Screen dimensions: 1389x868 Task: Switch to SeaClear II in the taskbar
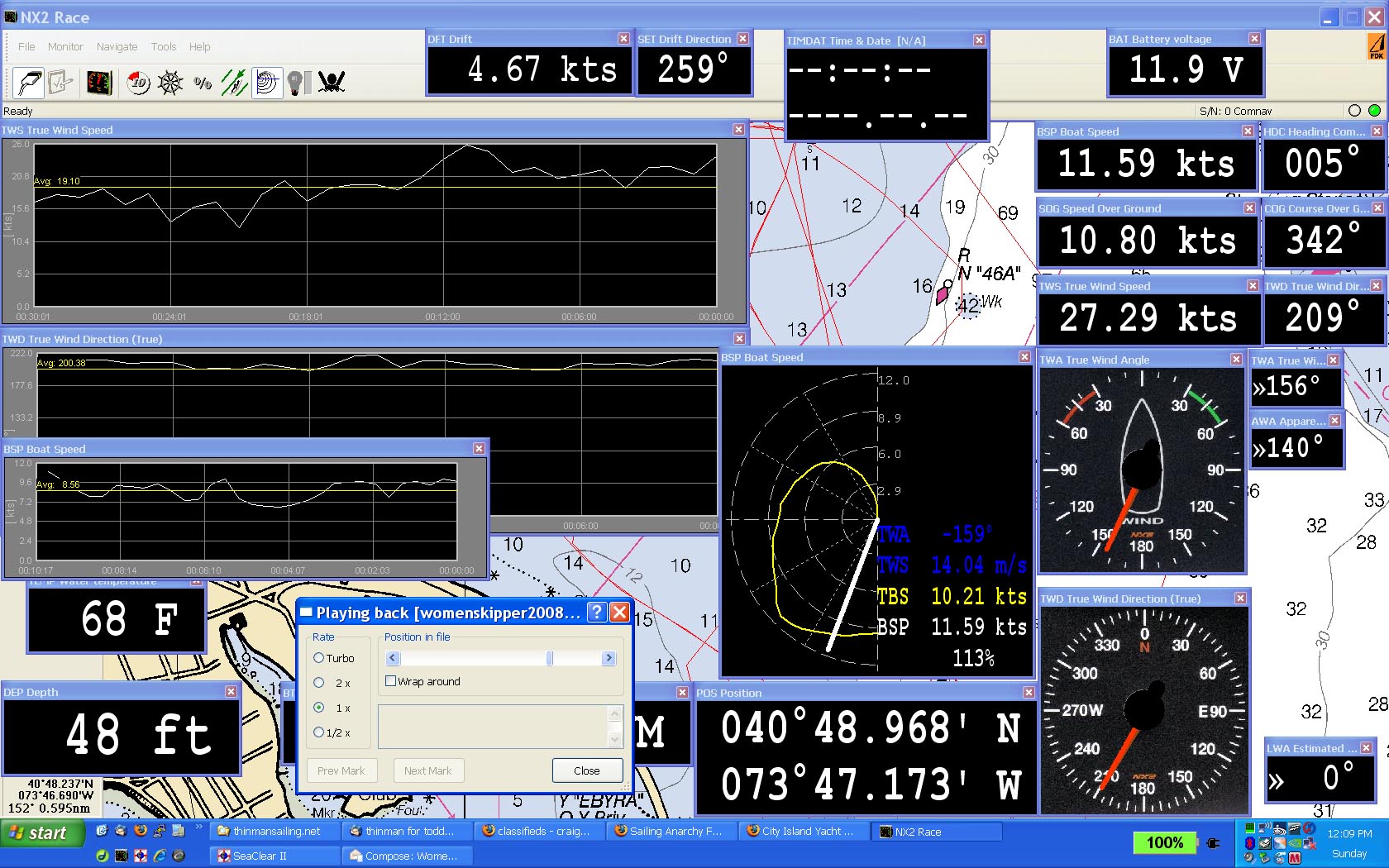[274, 856]
